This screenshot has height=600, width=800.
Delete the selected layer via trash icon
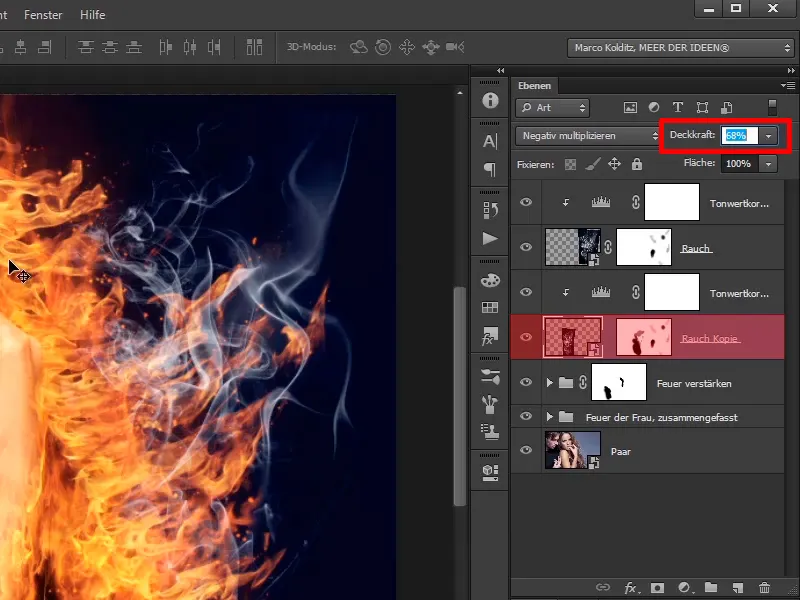pyautogui.click(x=764, y=588)
